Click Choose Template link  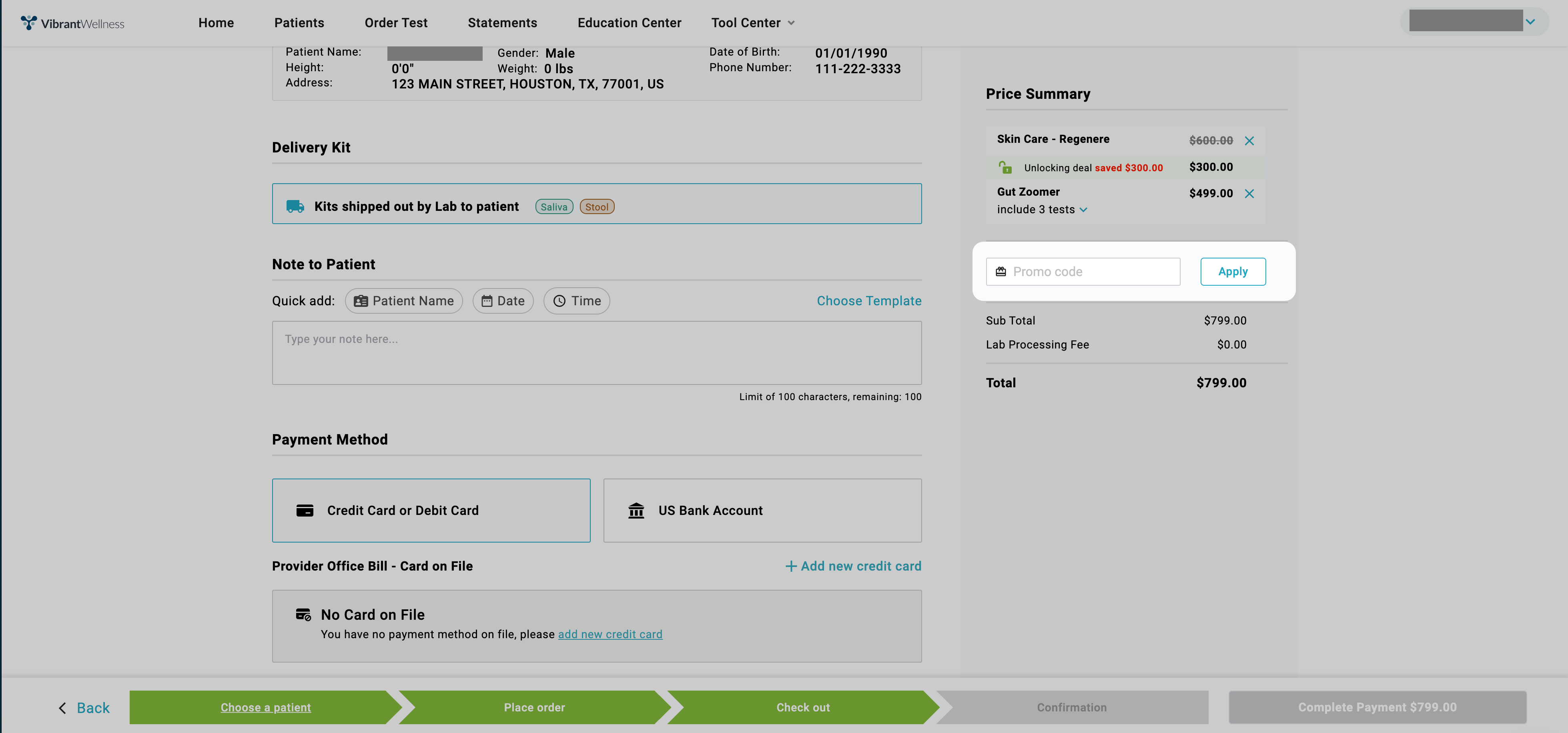(x=868, y=301)
